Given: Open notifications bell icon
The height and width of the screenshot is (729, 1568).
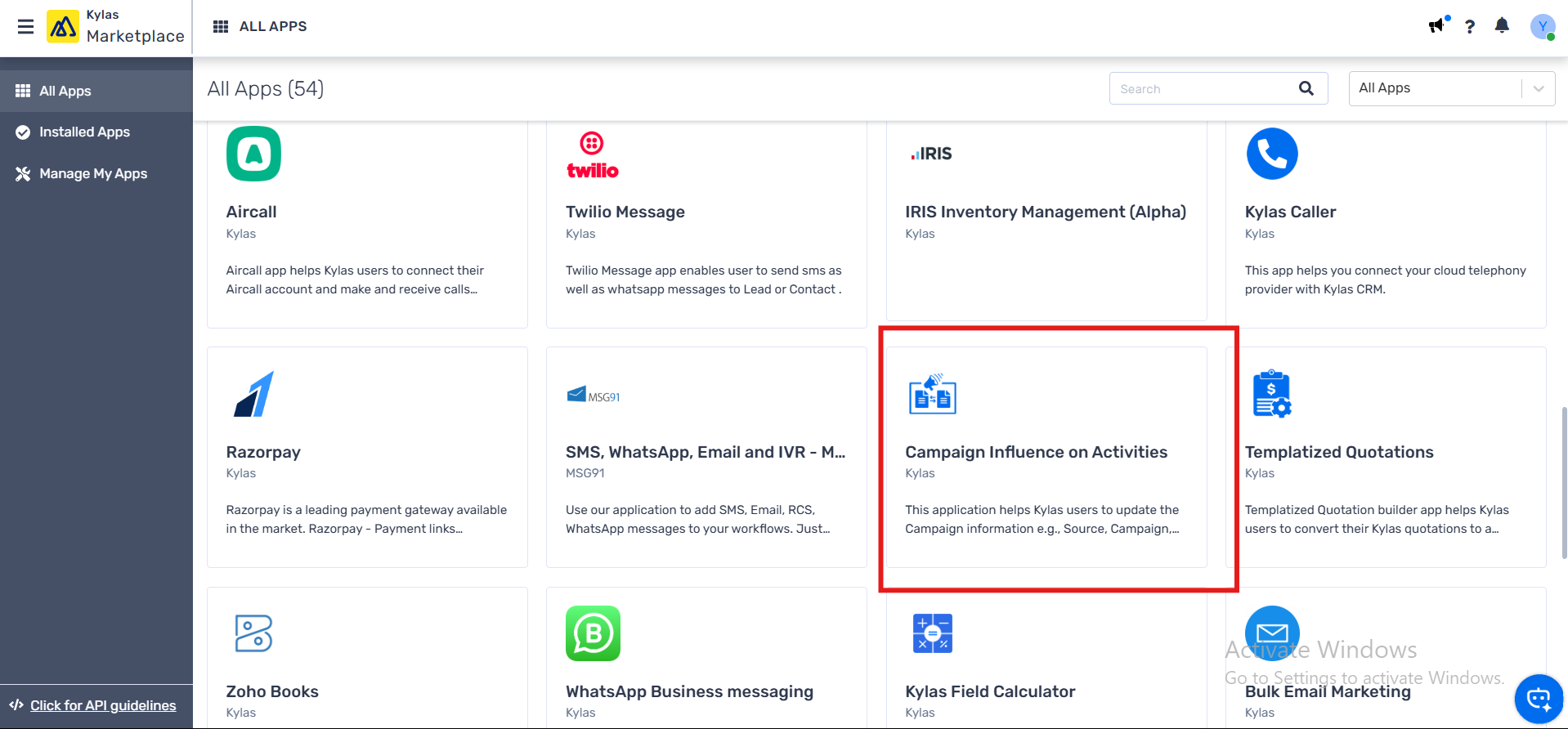Looking at the screenshot, I should click(1502, 26).
